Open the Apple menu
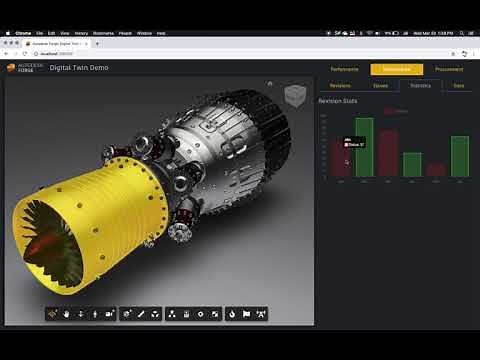 tap(8, 33)
